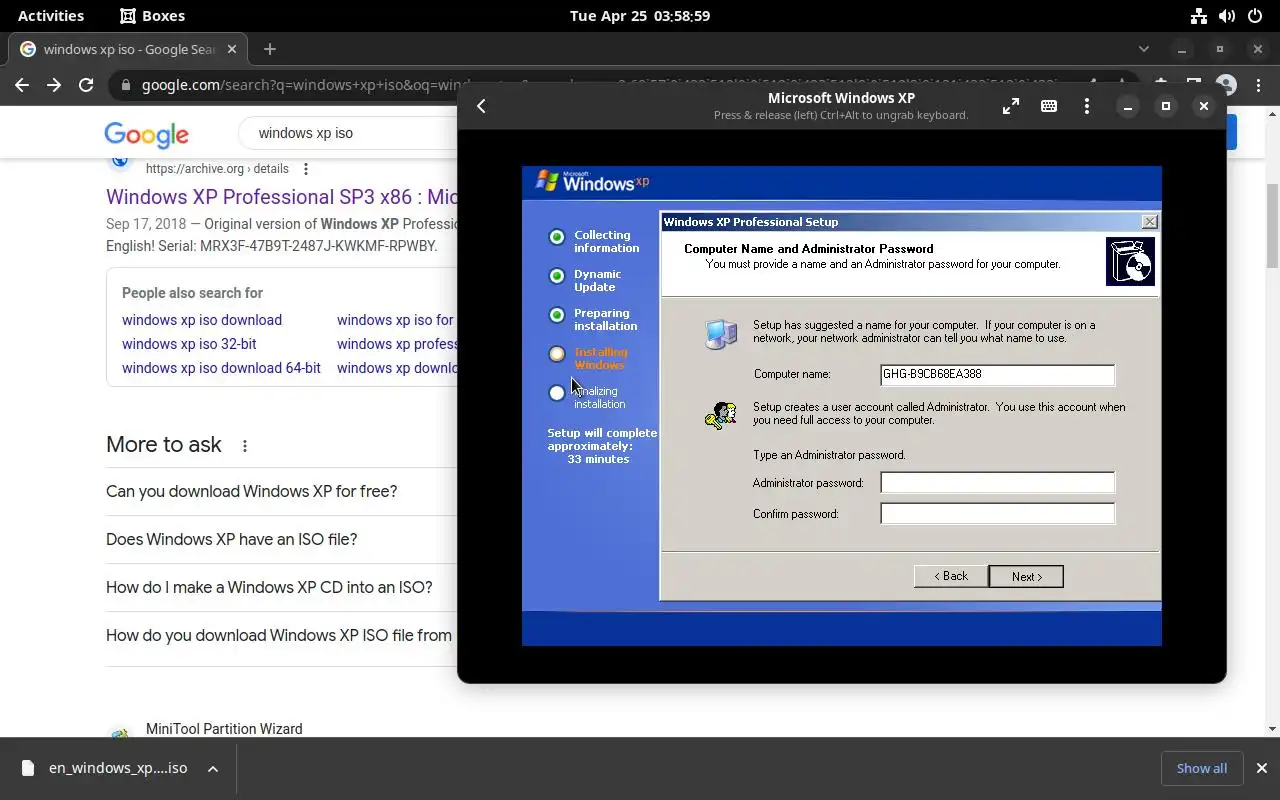Open the Activities overview
1280x800 pixels.
tap(51, 16)
